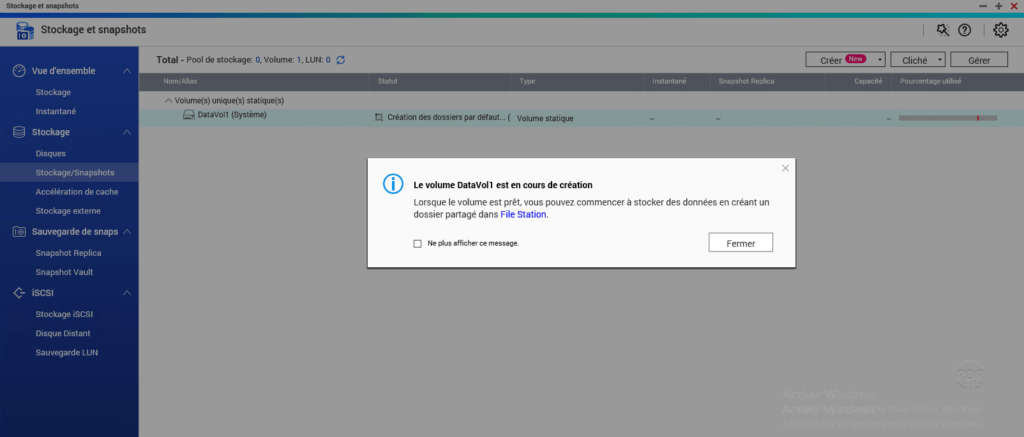The width and height of the screenshot is (1024, 437).
Task: Click the Sauvegarde de snaps section icon
Action: pyautogui.click(x=18, y=232)
